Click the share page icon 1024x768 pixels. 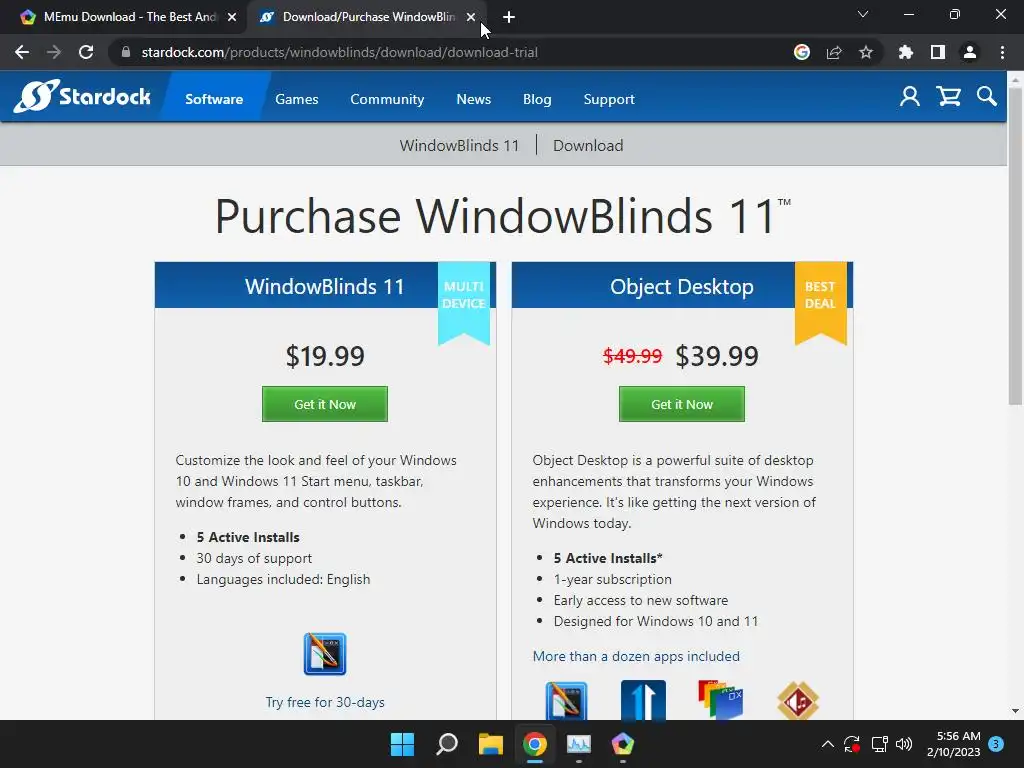point(834,52)
